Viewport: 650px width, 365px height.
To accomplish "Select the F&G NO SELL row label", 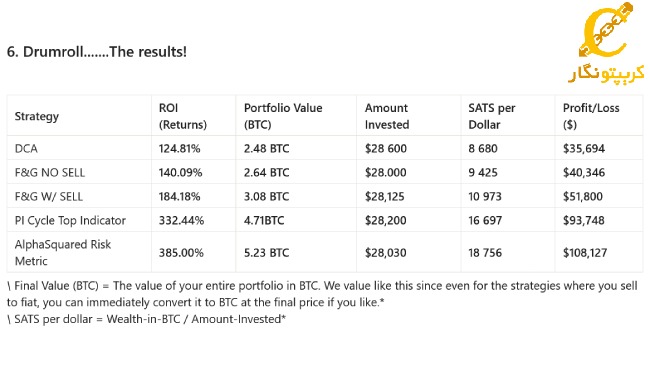I will 50,173.
